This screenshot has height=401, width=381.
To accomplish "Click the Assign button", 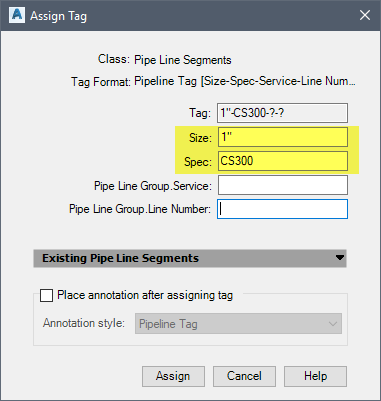I will (173, 376).
